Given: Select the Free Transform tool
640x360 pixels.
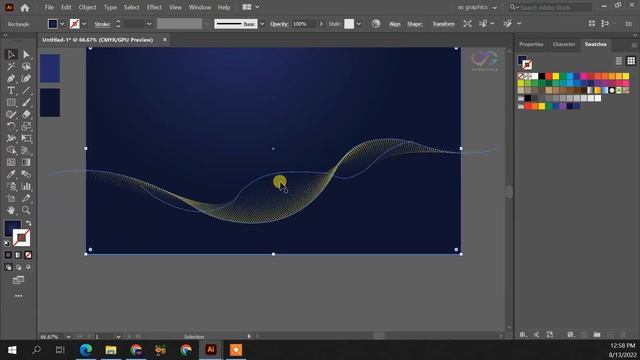Looking at the screenshot, I should click(26, 138).
